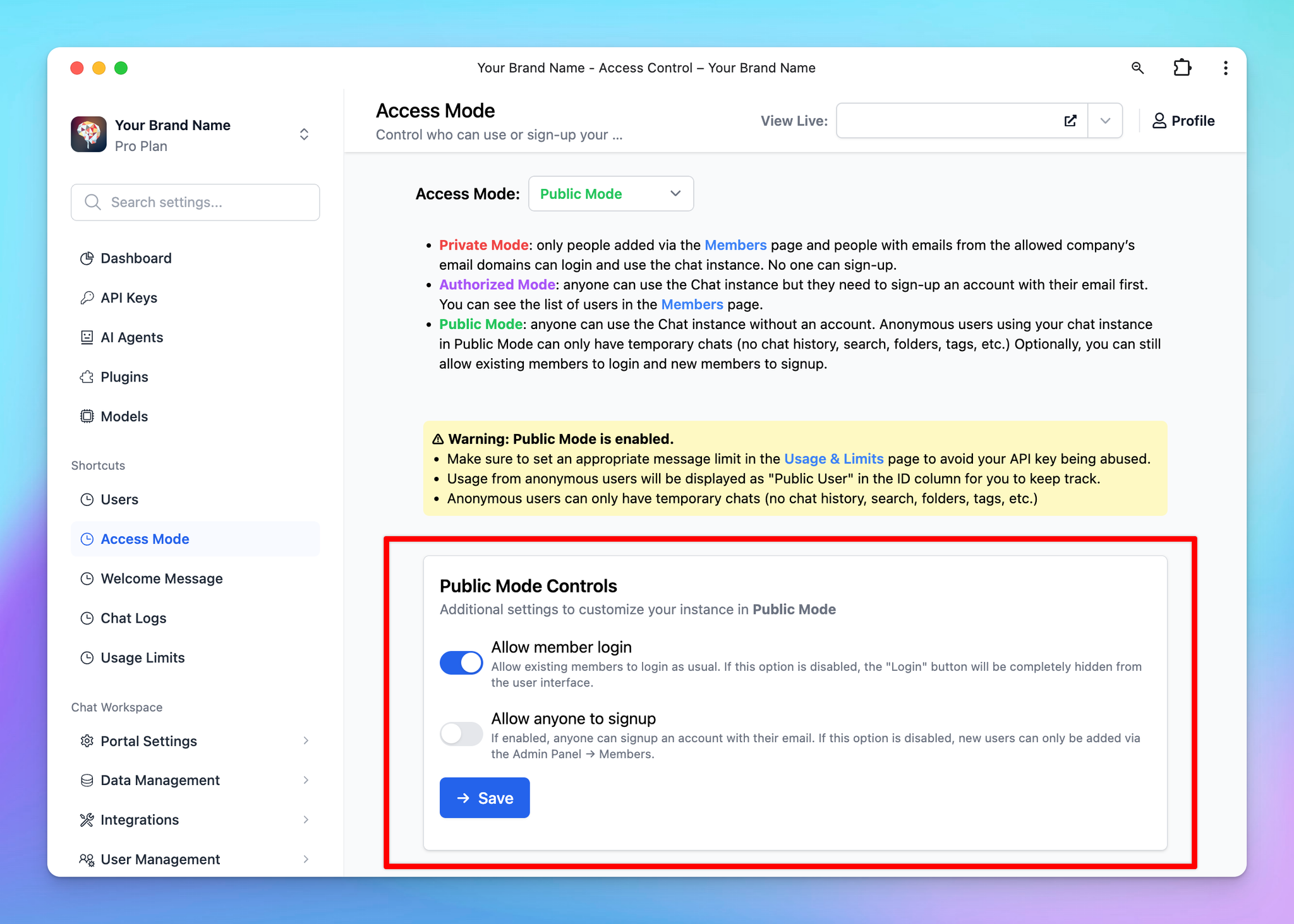Viewport: 1294px width, 924px height.
Task: Open the Welcome Message shortcut
Action: 195,579
